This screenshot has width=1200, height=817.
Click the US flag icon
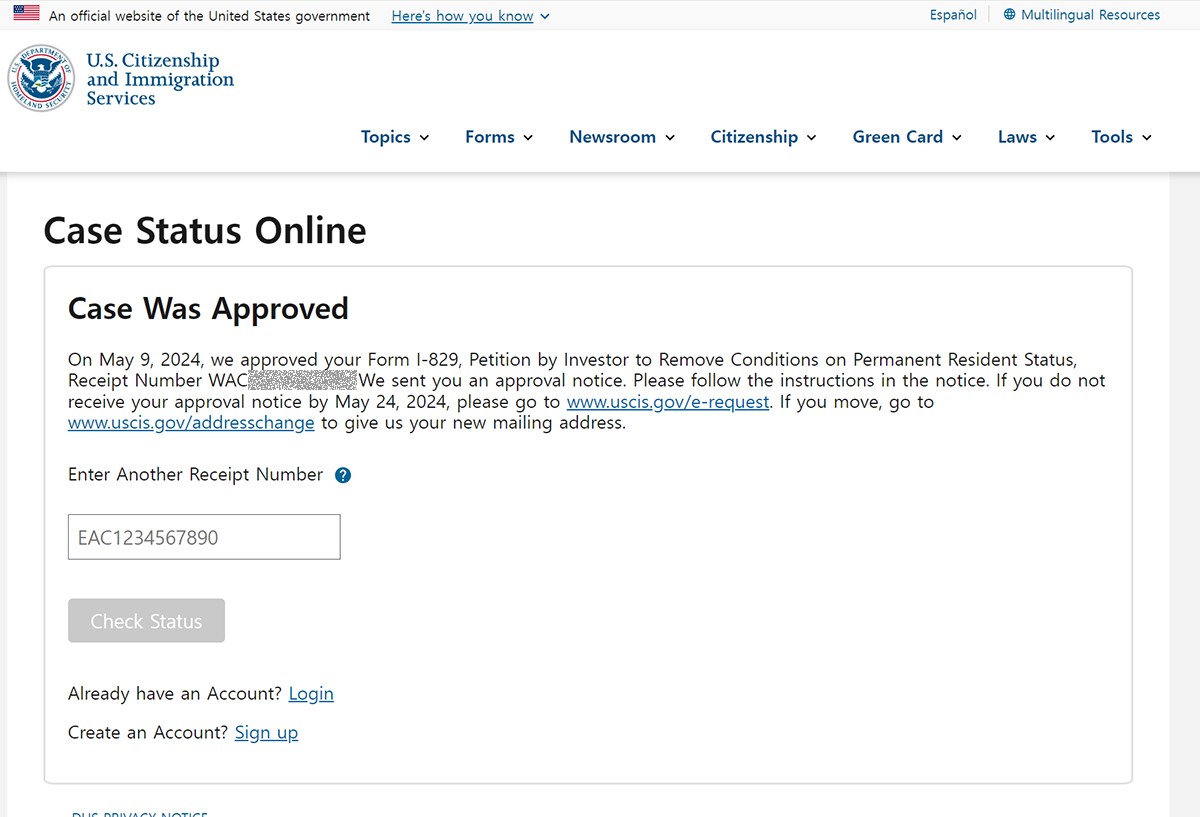[x=26, y=14]
